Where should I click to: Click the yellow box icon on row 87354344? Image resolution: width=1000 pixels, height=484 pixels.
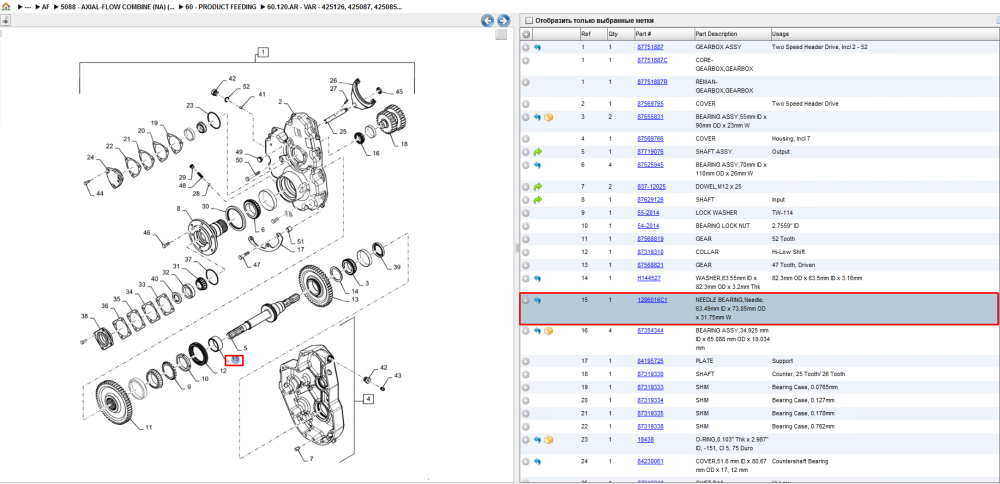point(548,331)
